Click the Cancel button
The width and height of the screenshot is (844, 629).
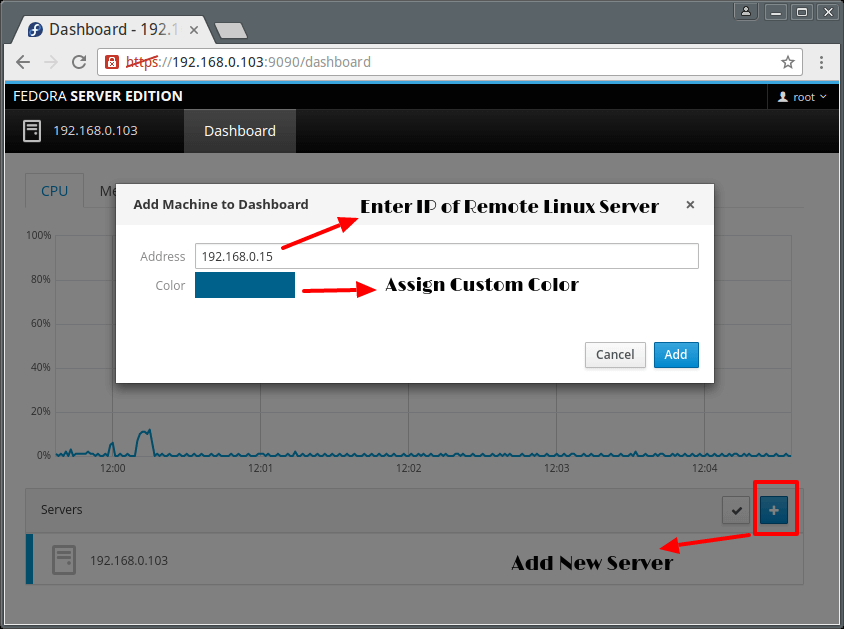click(x=615, y=355)
